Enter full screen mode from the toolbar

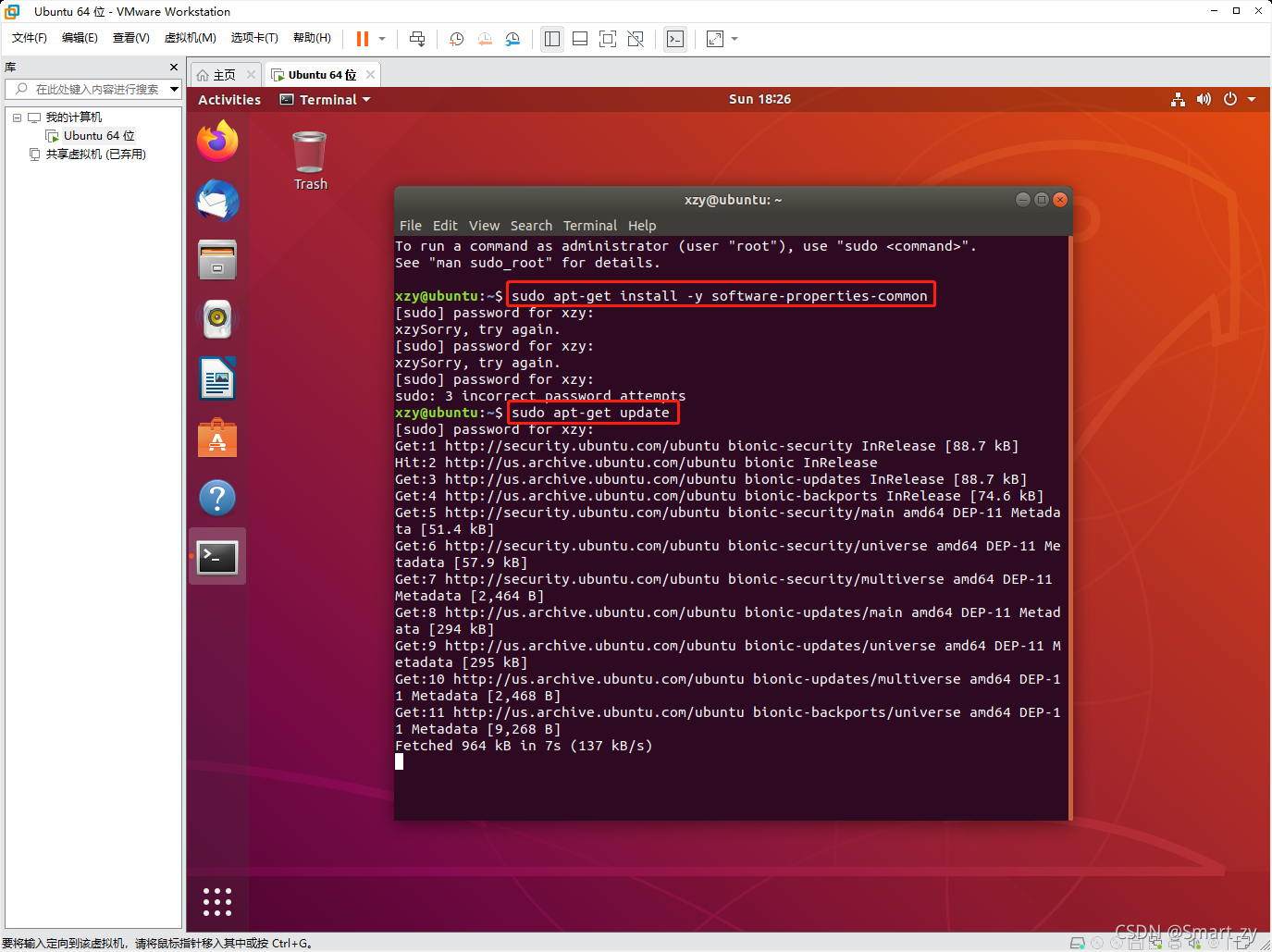608,39
